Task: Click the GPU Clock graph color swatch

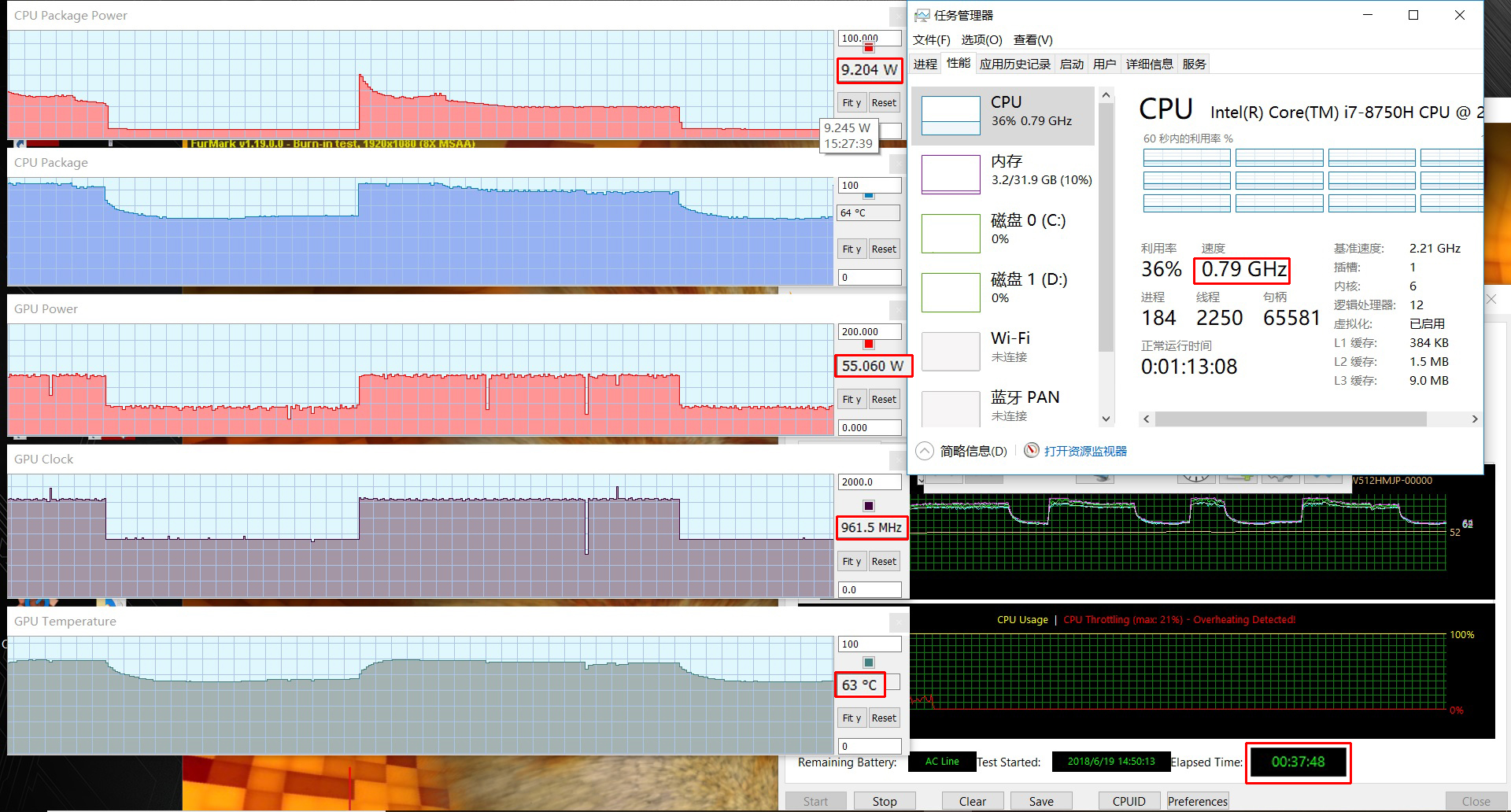Action: pyautogui.click(x=869, y=506)
